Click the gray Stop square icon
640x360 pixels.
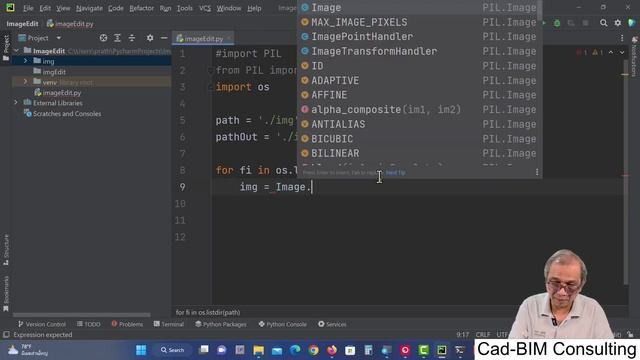[x=585, y=23]
